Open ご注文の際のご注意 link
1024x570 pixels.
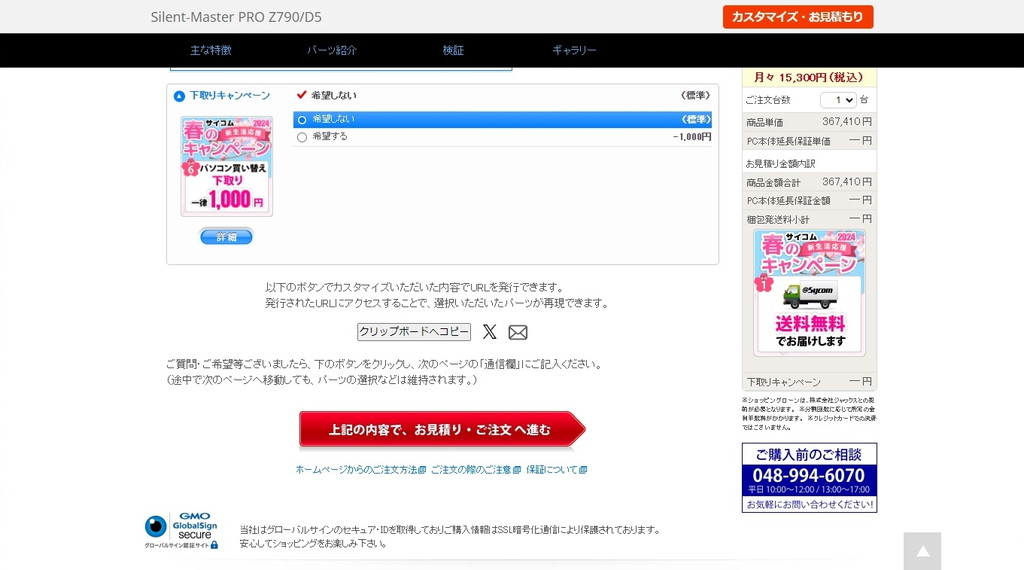(x=475, y=469)
